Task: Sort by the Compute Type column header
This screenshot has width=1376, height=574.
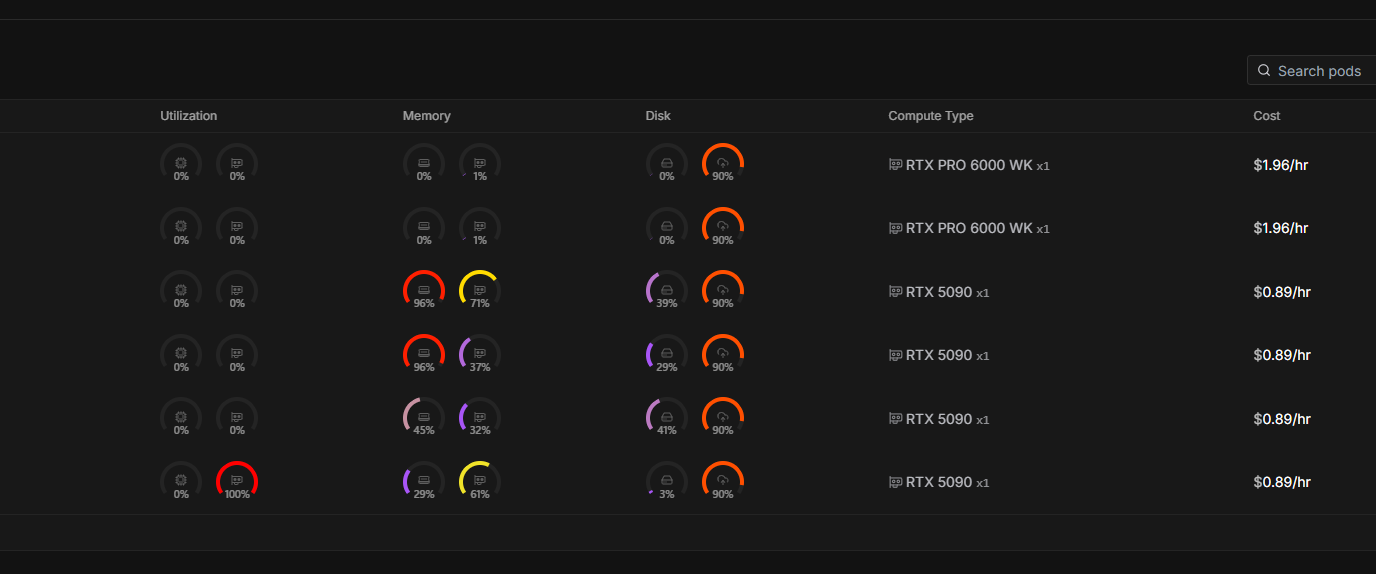Action: 931,116
